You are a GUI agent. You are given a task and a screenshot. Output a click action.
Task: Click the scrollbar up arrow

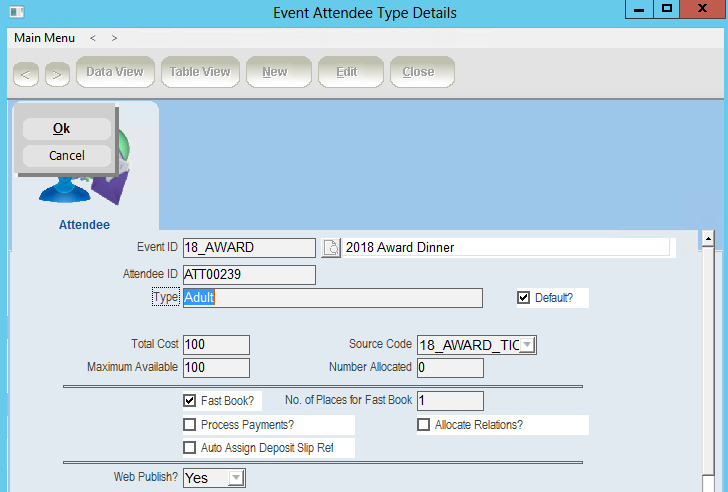tap(707, 239)
